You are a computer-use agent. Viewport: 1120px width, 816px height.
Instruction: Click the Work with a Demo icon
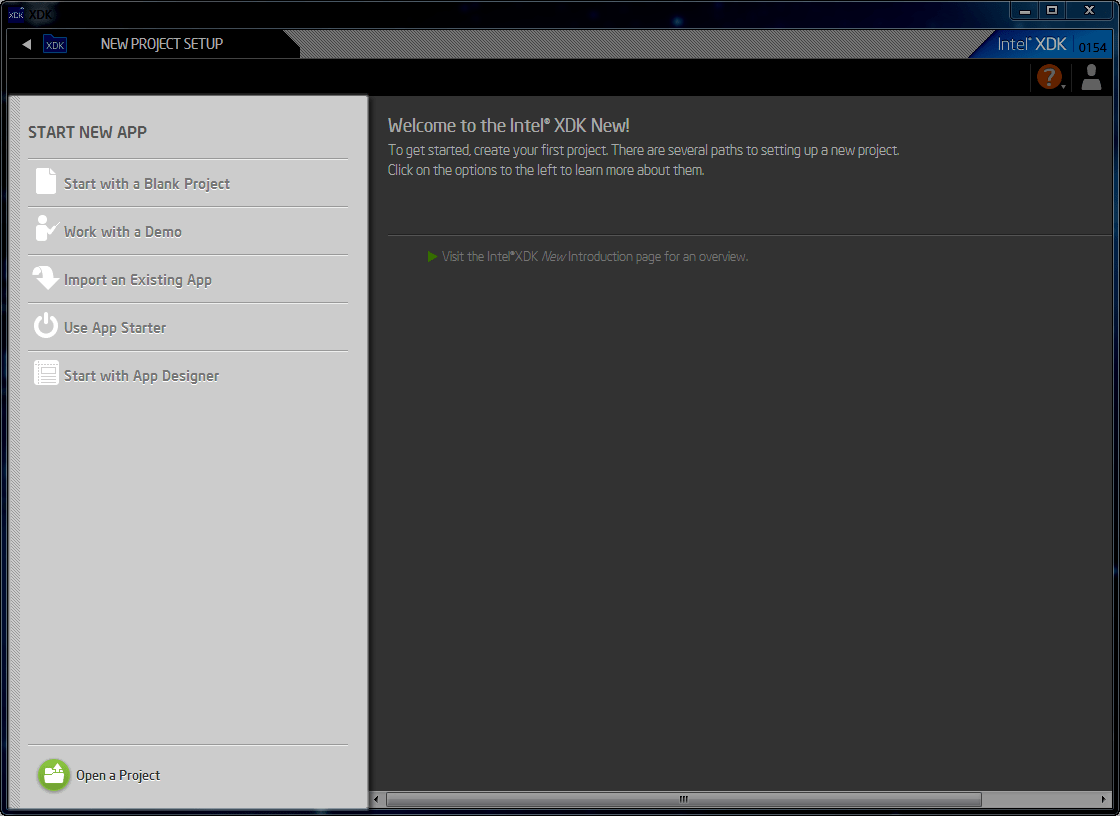(x=46, y=230)
